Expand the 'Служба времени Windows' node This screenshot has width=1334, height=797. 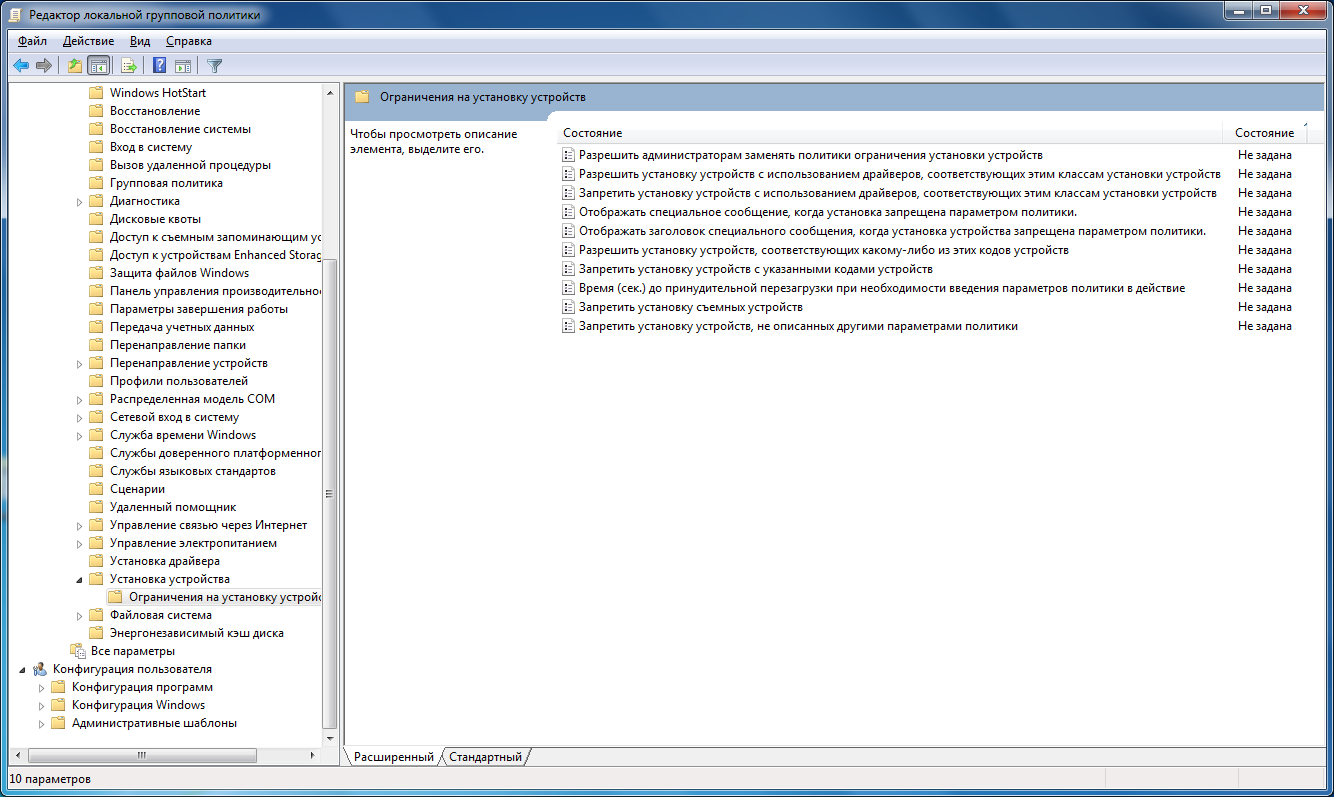pos(80,435)
